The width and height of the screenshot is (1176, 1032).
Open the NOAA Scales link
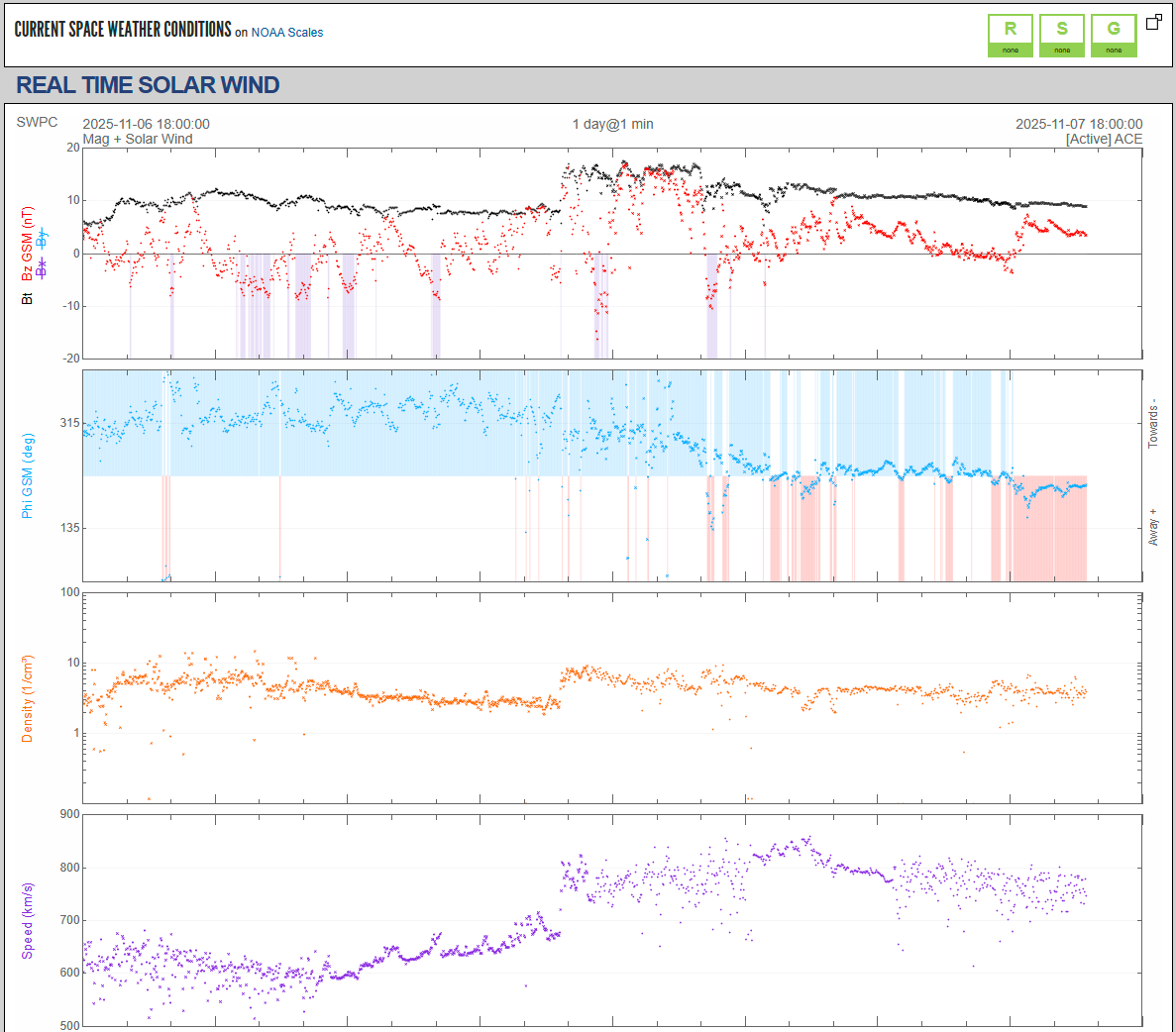pyautogui.click(x=286, y=33)
